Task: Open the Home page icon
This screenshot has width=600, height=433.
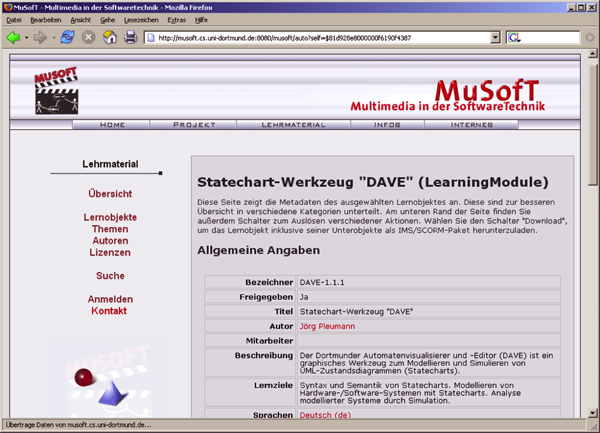Action: (110, 37)
